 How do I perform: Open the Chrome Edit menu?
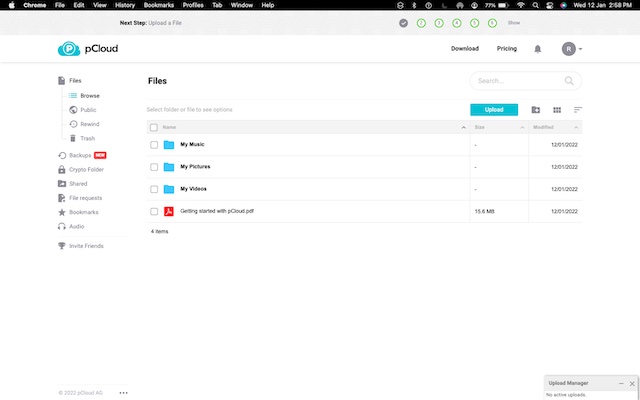tap(79, 5)
